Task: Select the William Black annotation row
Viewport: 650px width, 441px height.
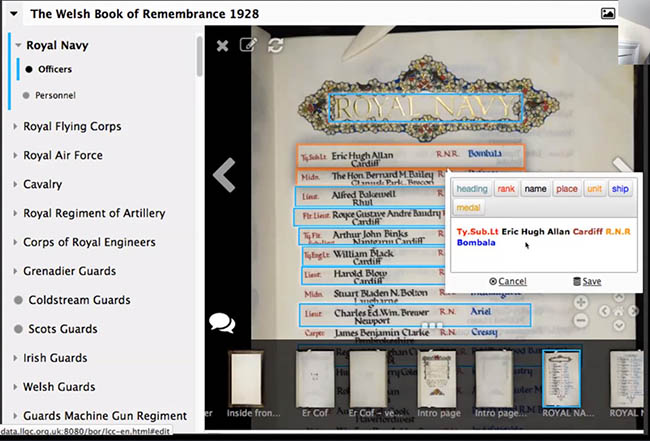Action: coord(374,257)
